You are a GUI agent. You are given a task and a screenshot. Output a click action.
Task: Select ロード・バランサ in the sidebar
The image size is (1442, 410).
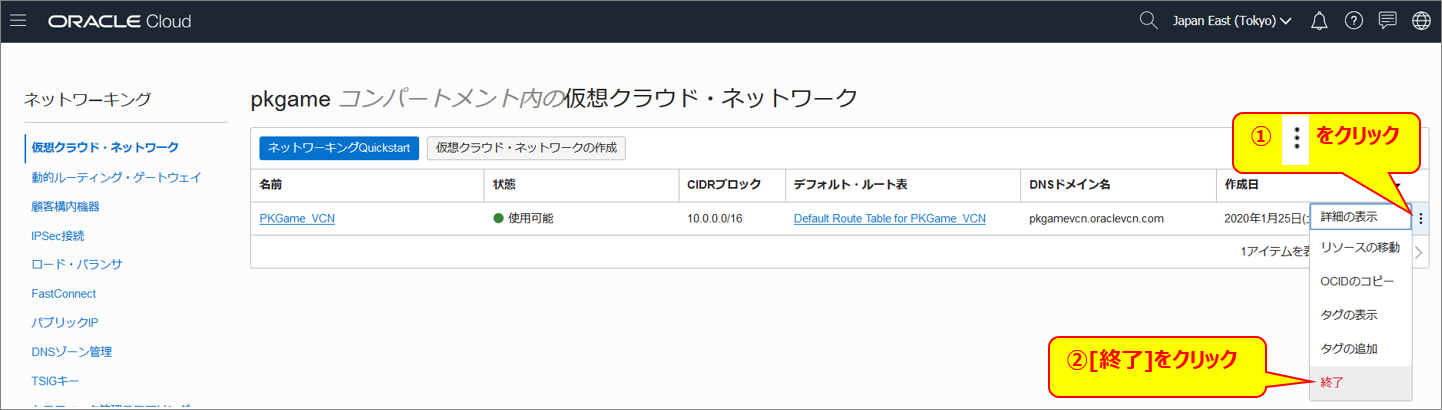click(x=76, y=264)
